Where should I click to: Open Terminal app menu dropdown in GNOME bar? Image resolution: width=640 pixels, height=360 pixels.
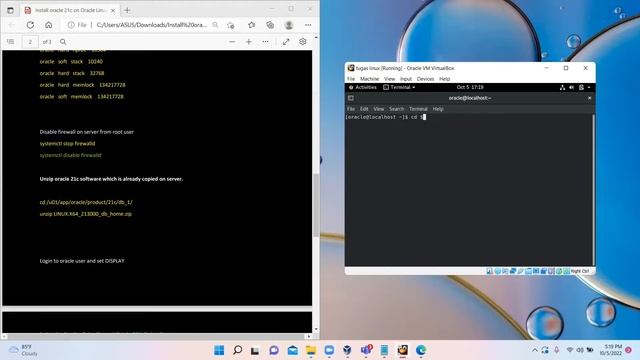(399, 87)
